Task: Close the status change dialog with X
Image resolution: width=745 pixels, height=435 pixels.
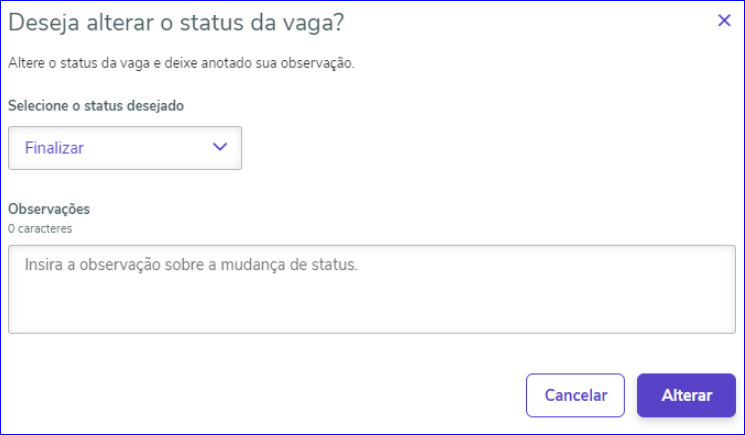Action: tap(724, 20)
